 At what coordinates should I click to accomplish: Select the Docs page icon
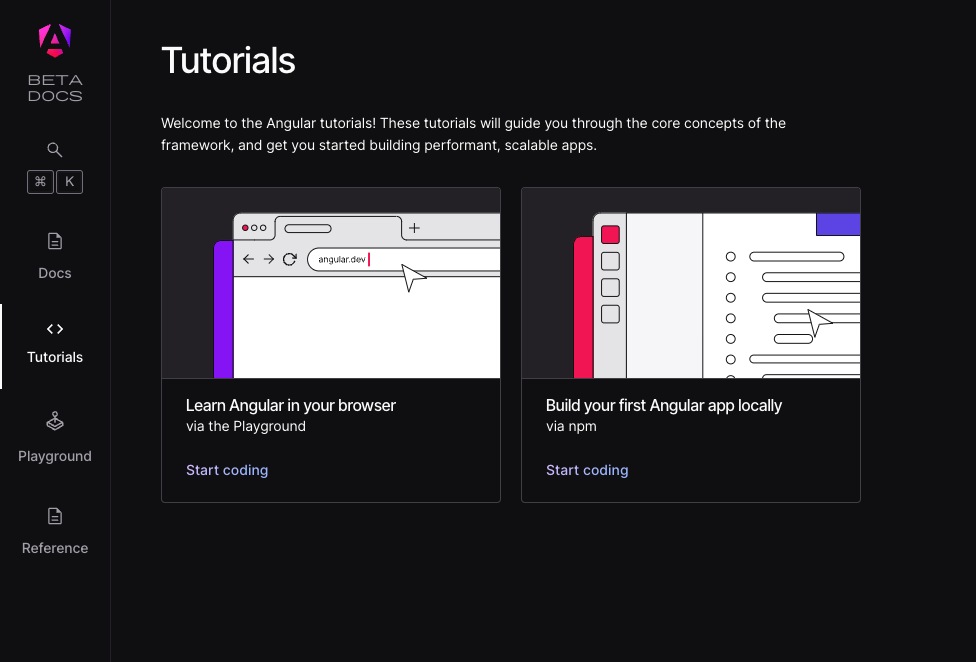[x=54, y=241]
